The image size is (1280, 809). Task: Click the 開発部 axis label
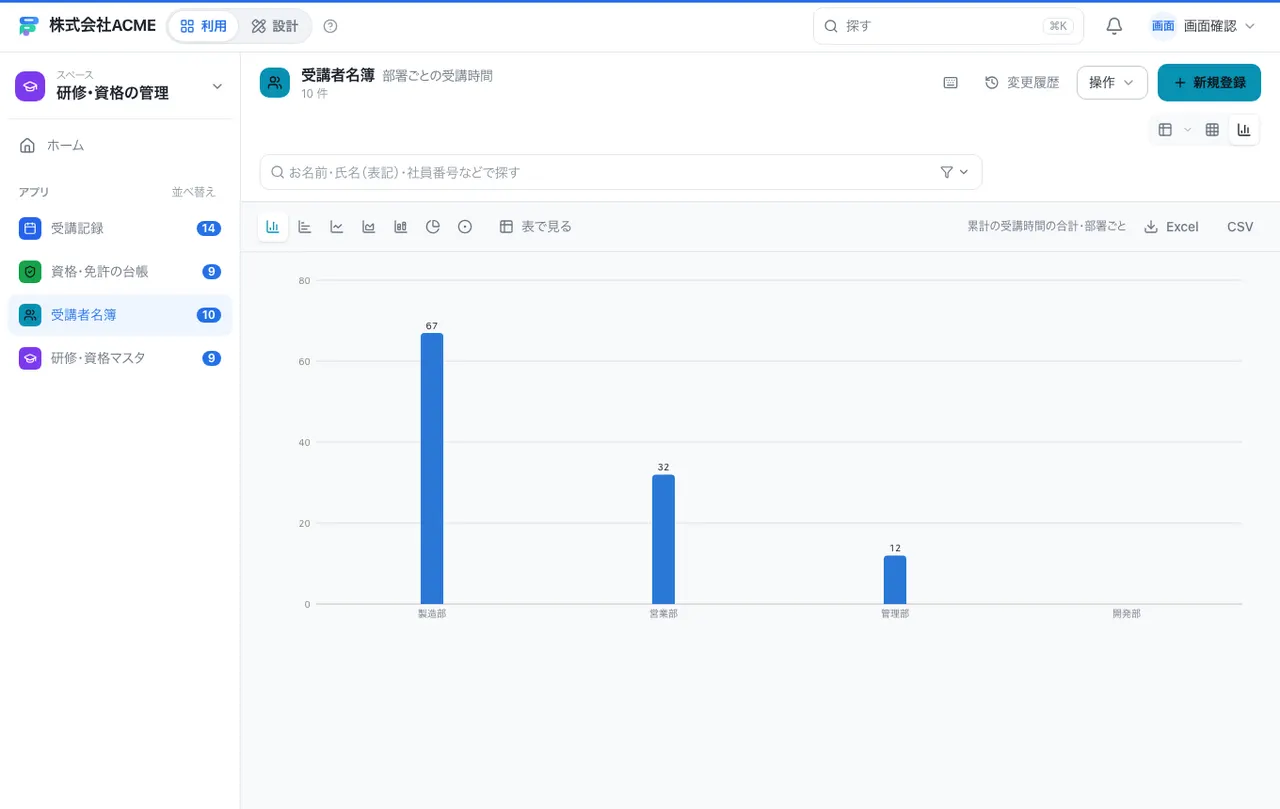tap(1126, 614)
